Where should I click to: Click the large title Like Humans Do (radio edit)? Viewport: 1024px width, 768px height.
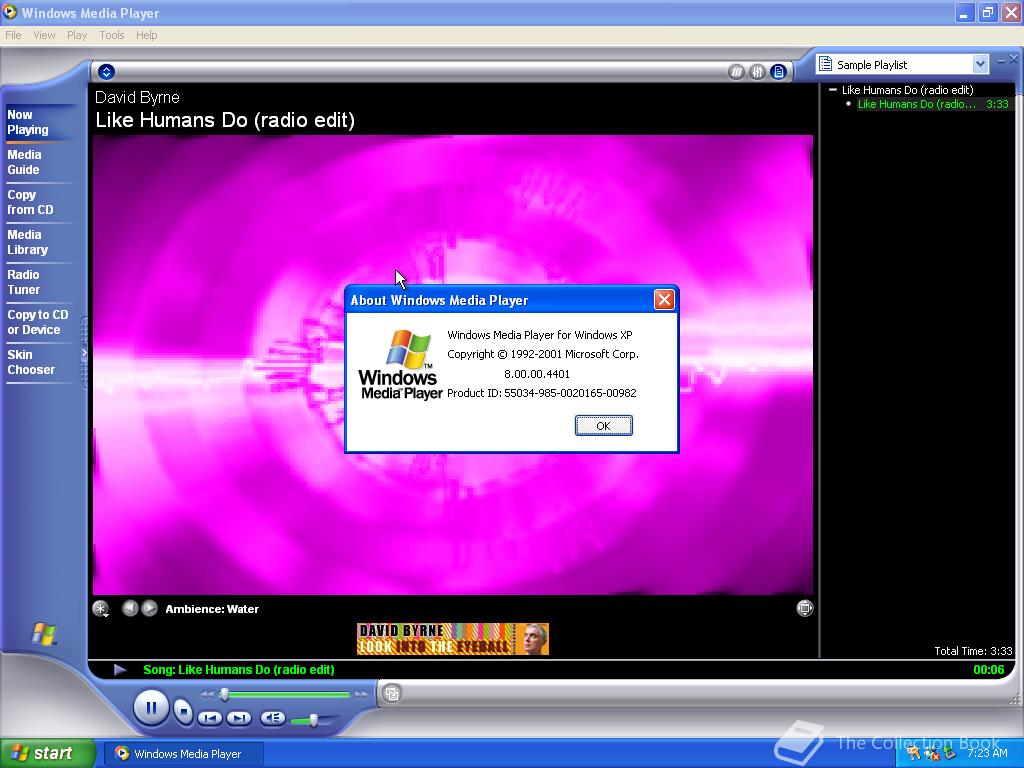(225, 120)
